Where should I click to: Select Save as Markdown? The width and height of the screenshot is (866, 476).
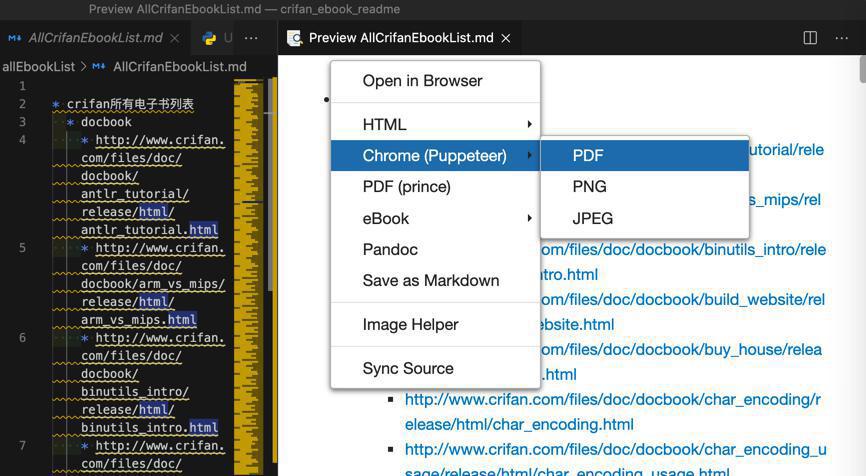435,281
